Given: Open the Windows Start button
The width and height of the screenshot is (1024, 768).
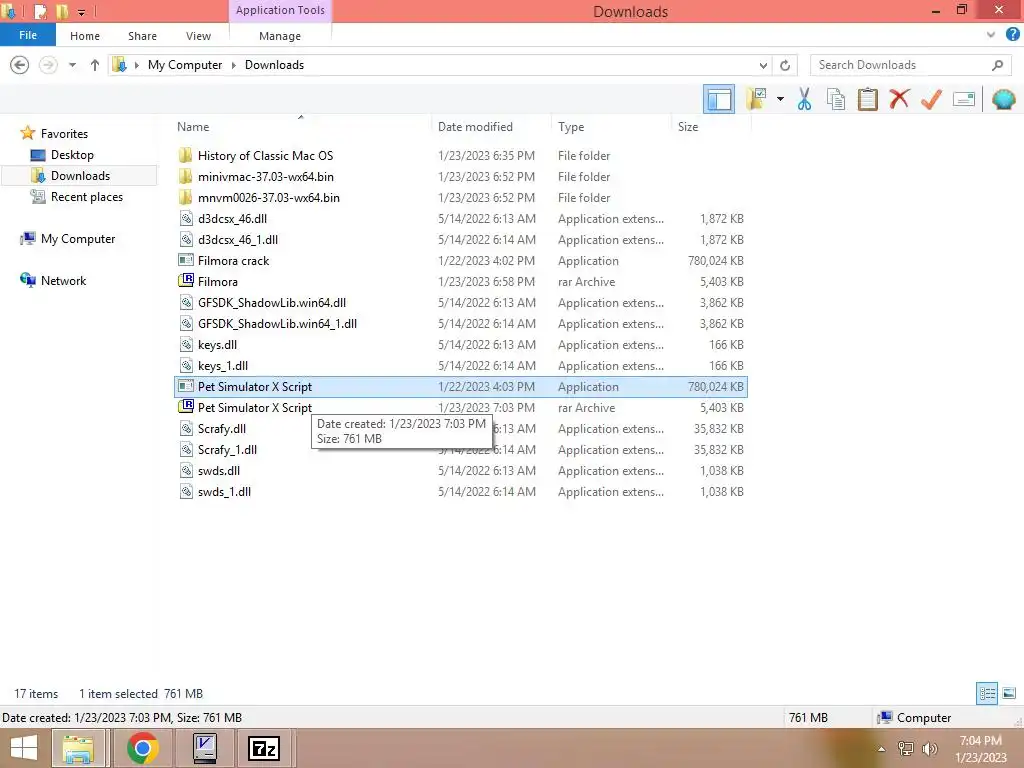Looking at the screenshot, I should [x=24, y=748].
